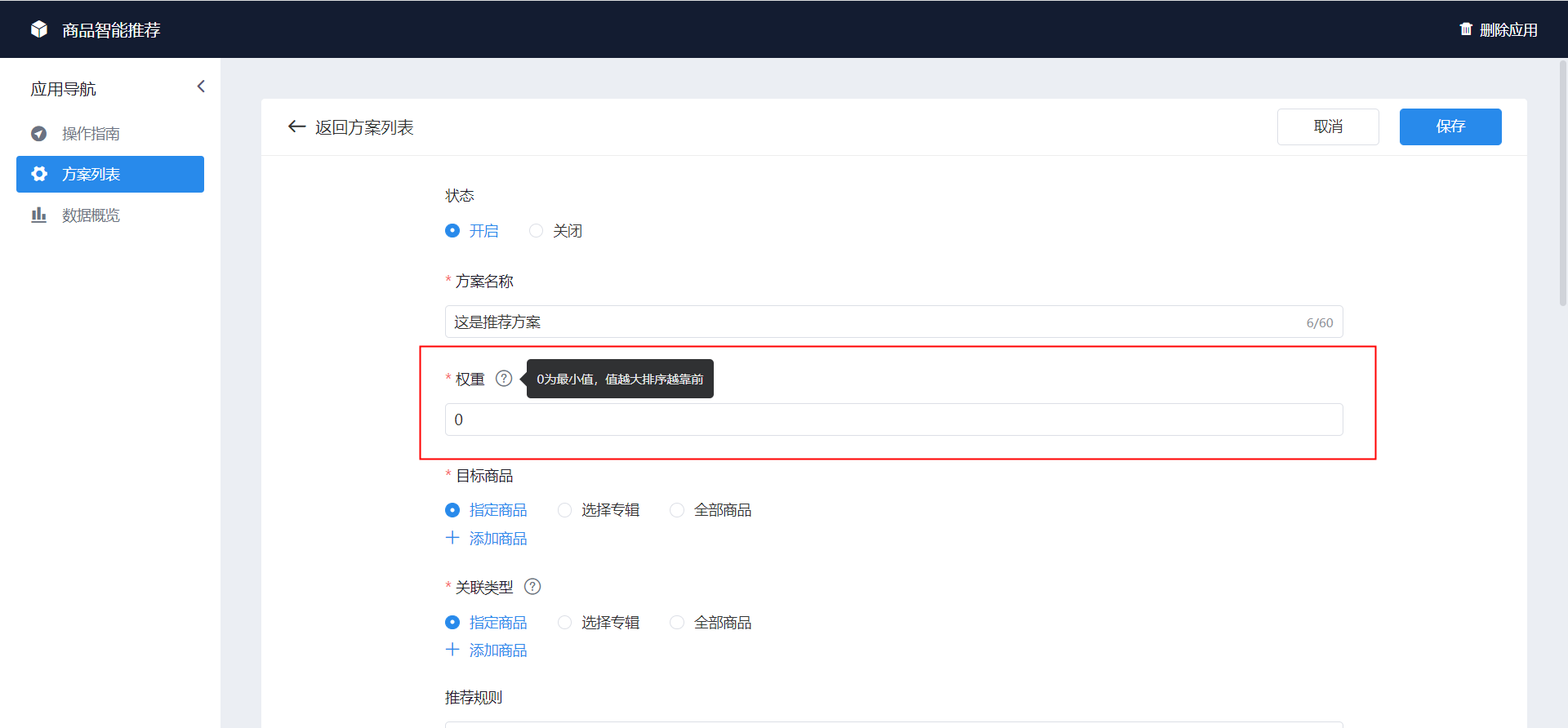Screen dimensions: 1568x728
Task: Click the 权重 input field
Action: coord(893,419)
